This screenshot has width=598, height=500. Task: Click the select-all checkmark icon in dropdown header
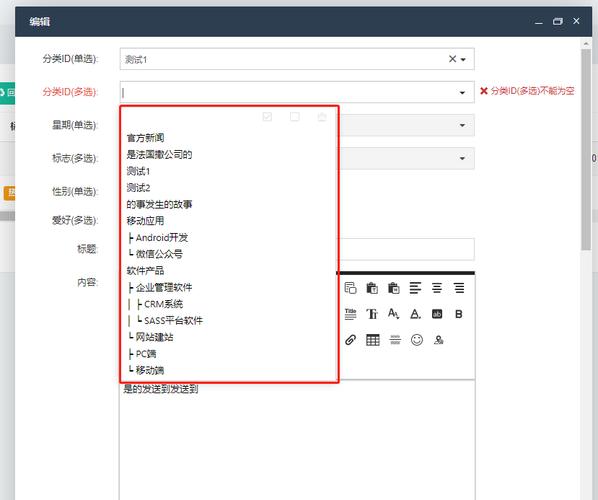click(x=267, y=116)
